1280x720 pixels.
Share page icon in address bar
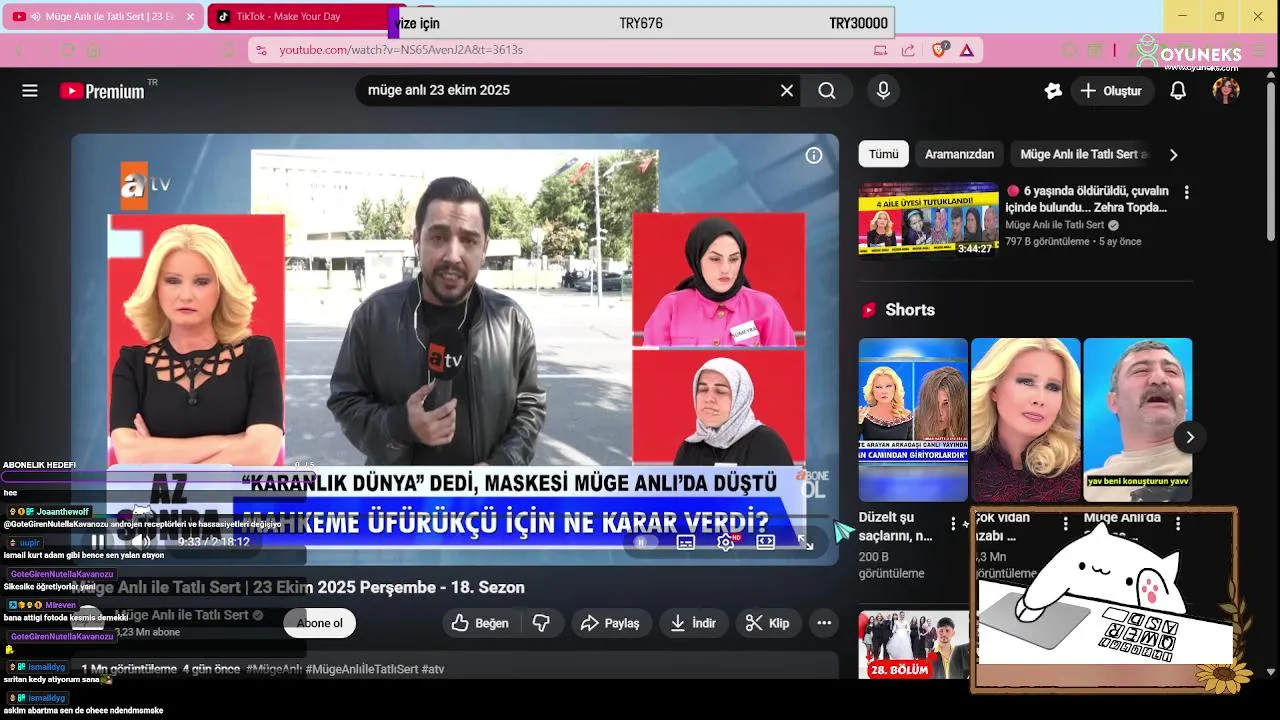click(907, 50)
